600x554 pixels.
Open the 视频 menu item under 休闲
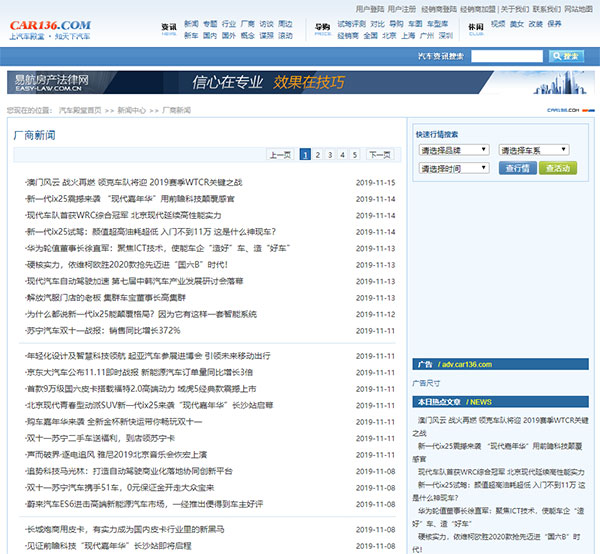point(498,24)
